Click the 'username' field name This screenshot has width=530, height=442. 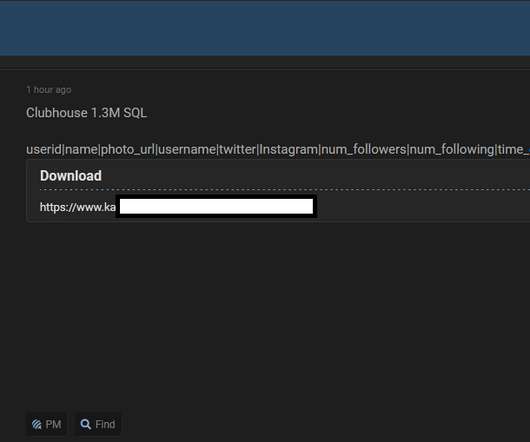tap(187, 149)
